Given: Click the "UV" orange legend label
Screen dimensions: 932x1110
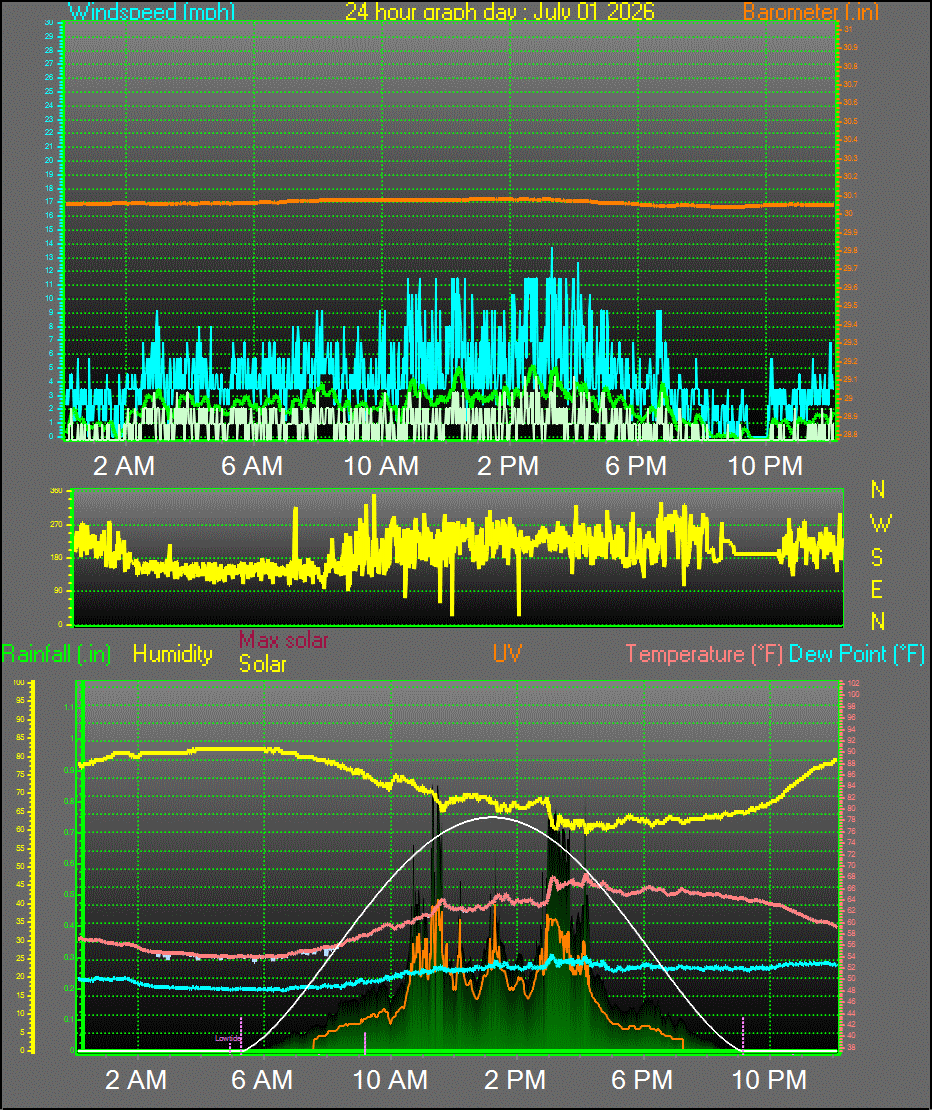Looking at the screenshot, I should click(507, 653).
